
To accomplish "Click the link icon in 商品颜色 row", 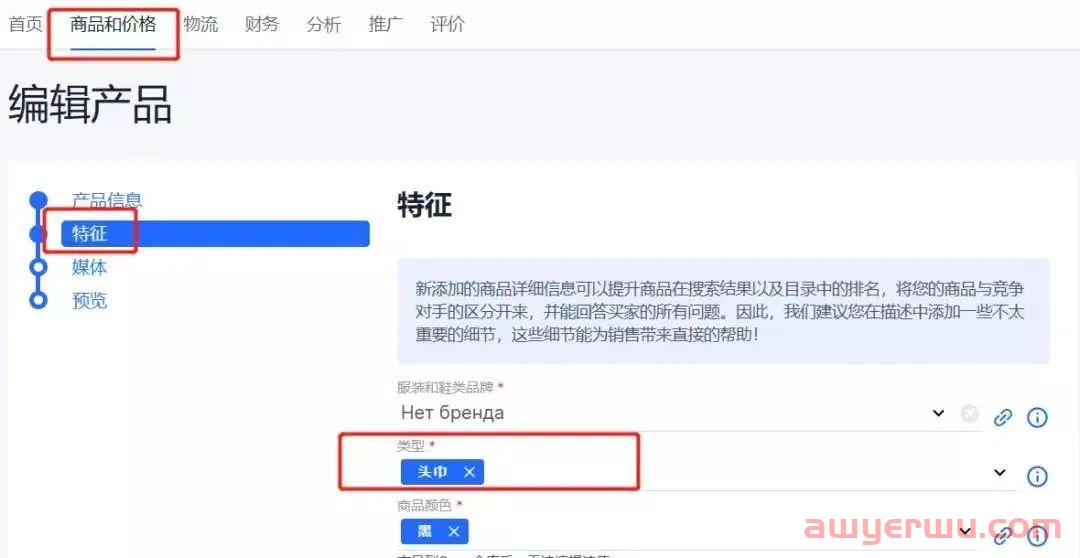I will [1003, 535].
